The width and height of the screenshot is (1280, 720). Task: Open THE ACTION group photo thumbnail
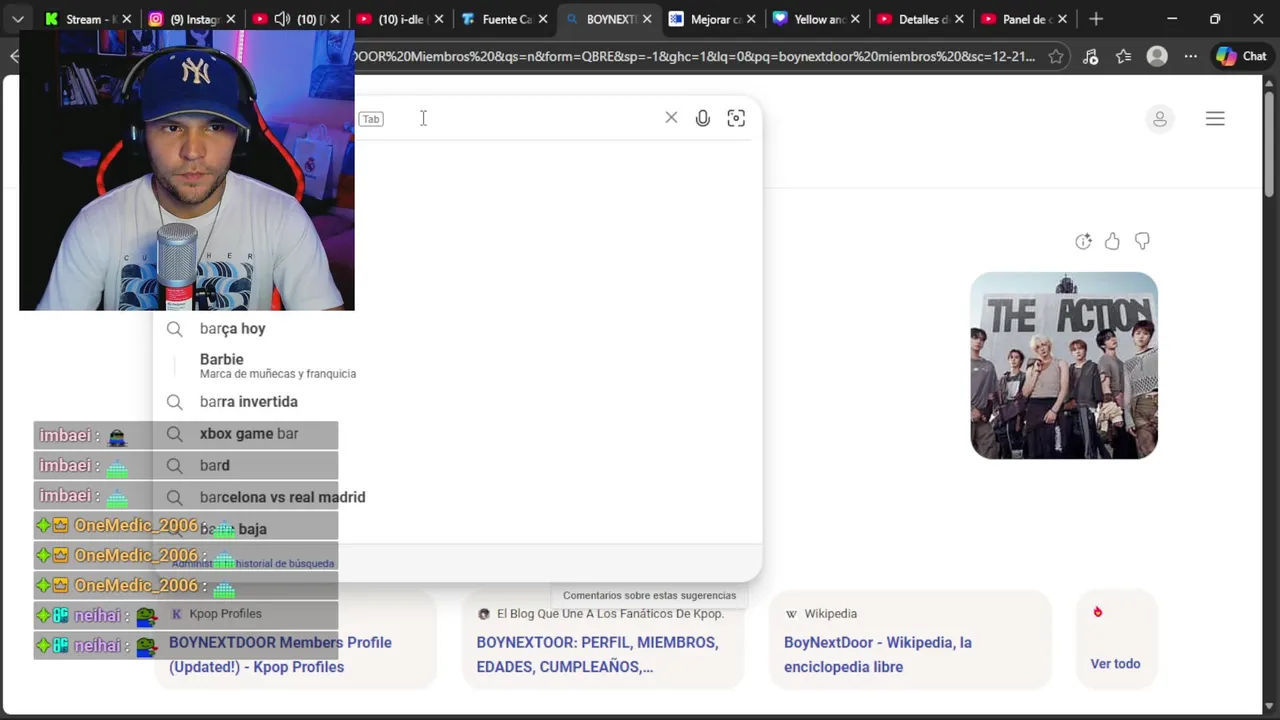click(1064, 365)
